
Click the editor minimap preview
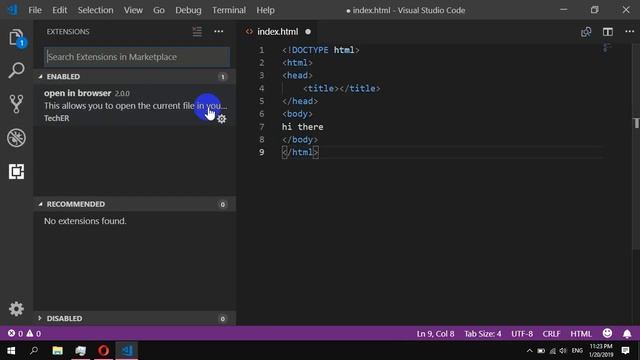point(607,48)
